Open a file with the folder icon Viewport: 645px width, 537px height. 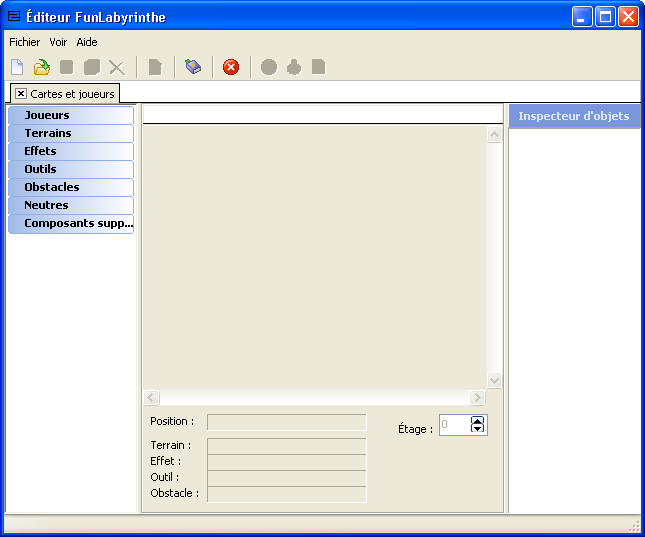(42, 67)
